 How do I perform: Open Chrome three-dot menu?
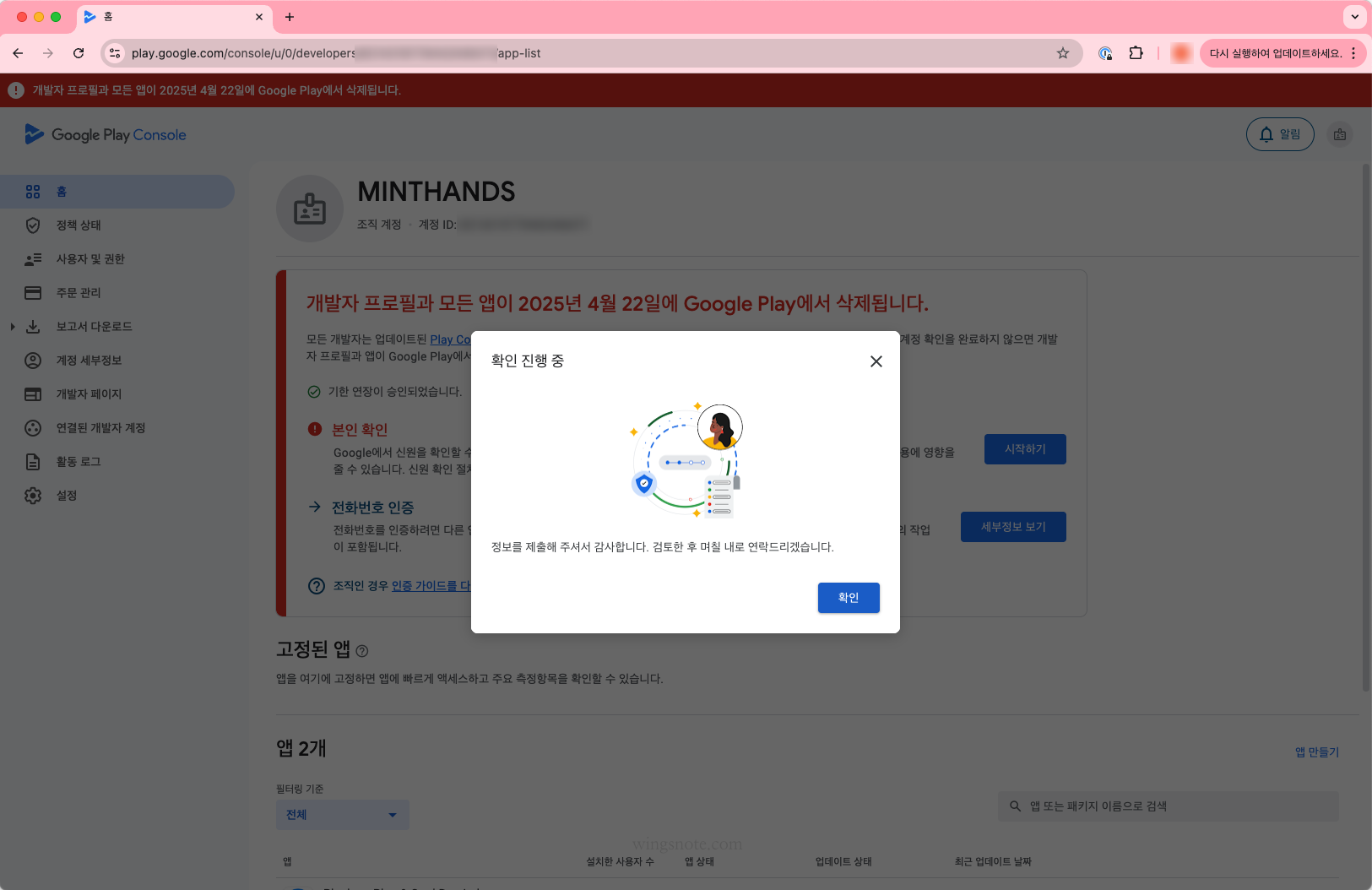[1353, 53]
